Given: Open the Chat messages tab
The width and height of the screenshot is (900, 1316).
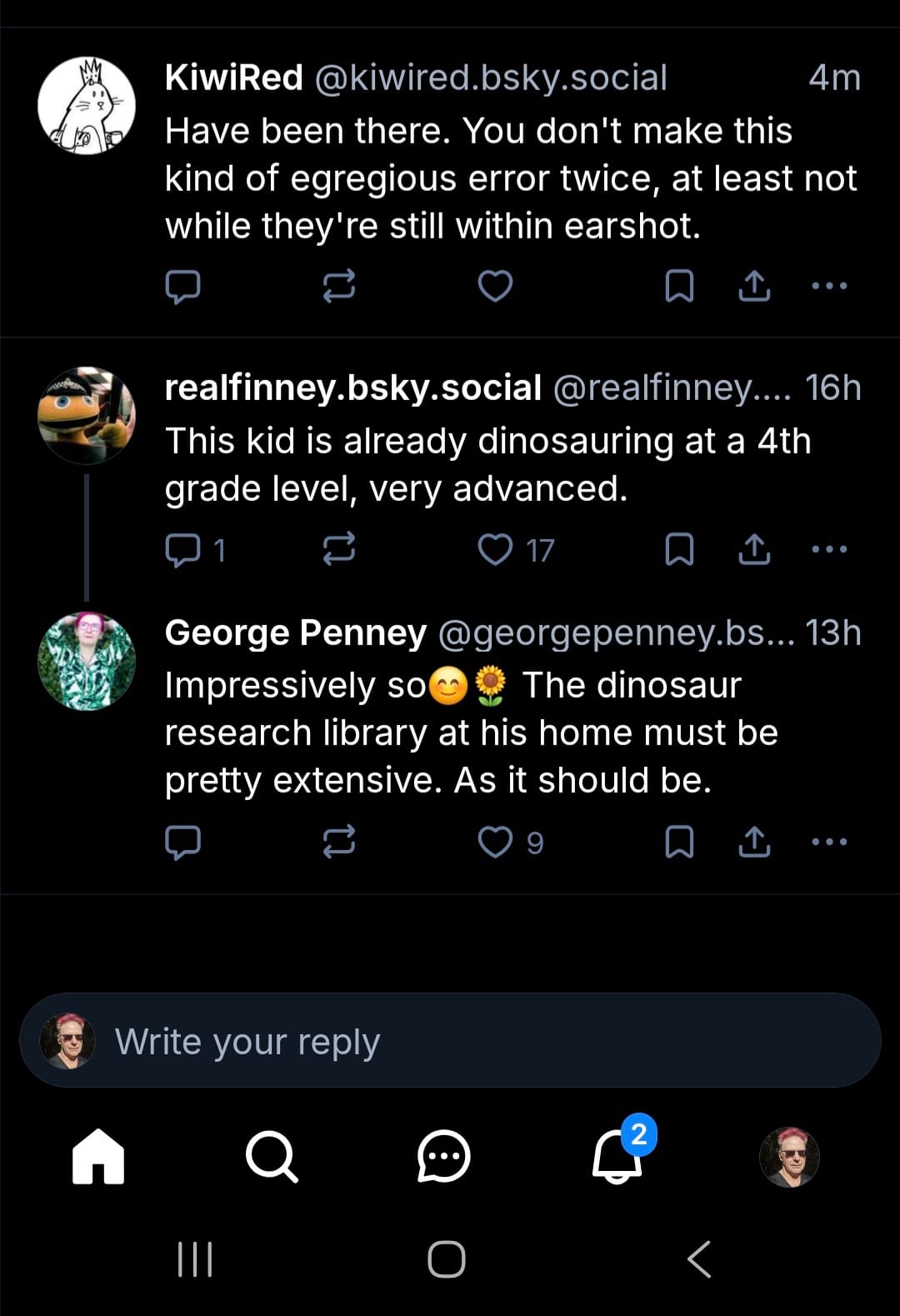Looking at the screenshot, I should click(x=443, y=1156).
